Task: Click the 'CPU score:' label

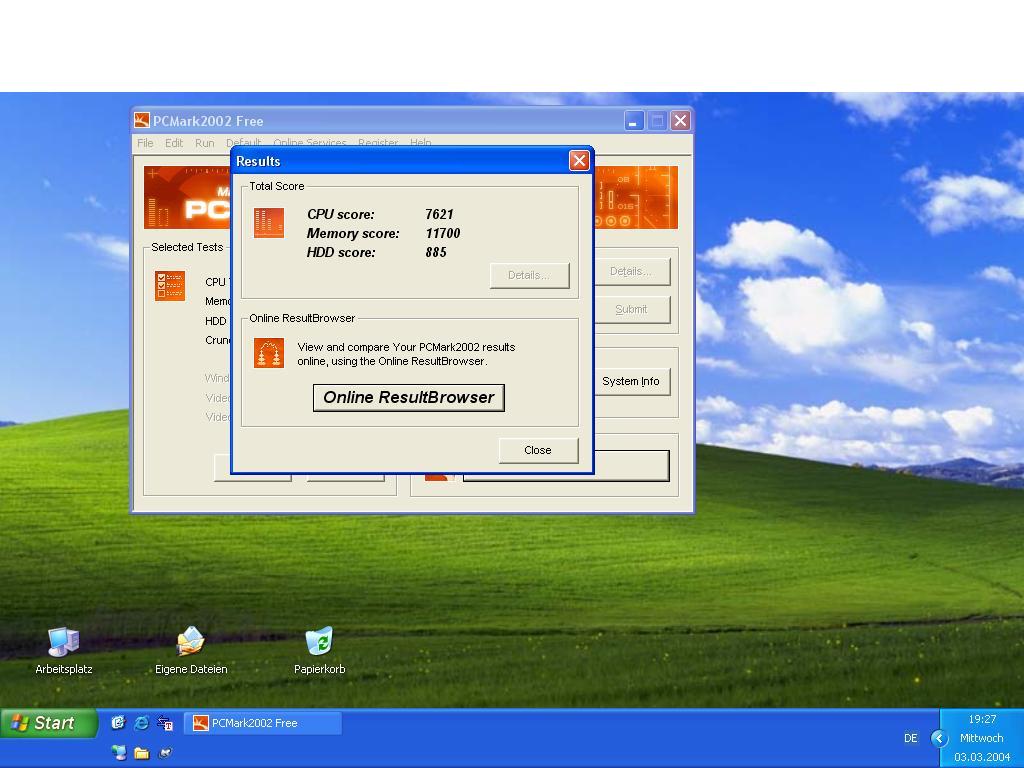Action: point(340,214)
